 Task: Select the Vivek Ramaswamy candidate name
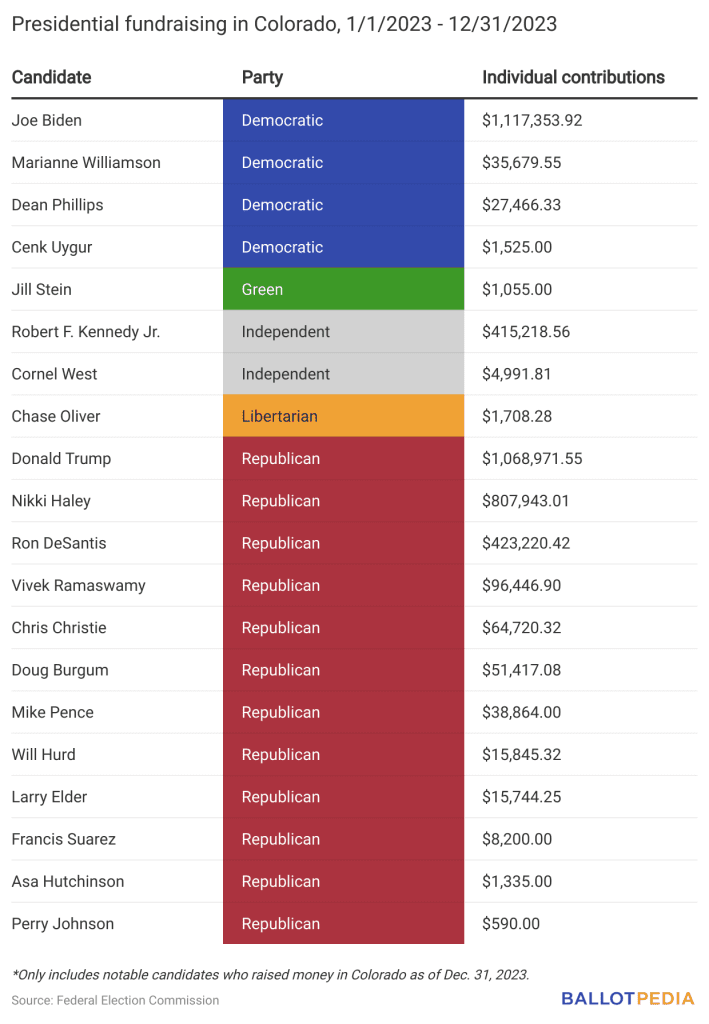[78, 585]
